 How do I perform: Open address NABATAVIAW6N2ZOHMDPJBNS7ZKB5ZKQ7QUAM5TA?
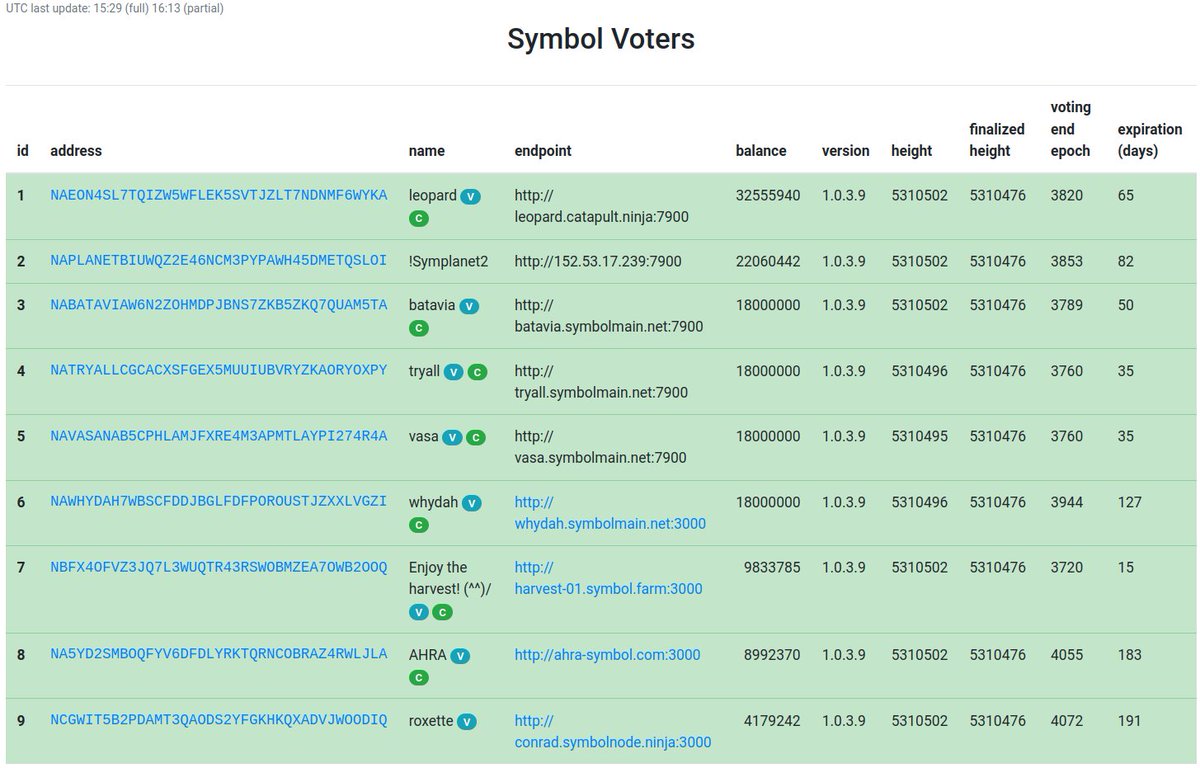(219, 305)
